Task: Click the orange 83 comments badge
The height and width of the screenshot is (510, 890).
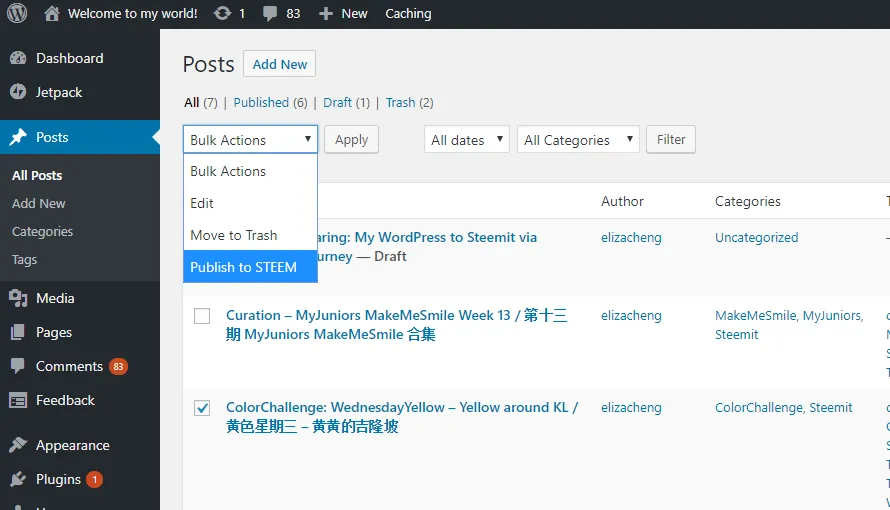Action: (x=118, y=366)
